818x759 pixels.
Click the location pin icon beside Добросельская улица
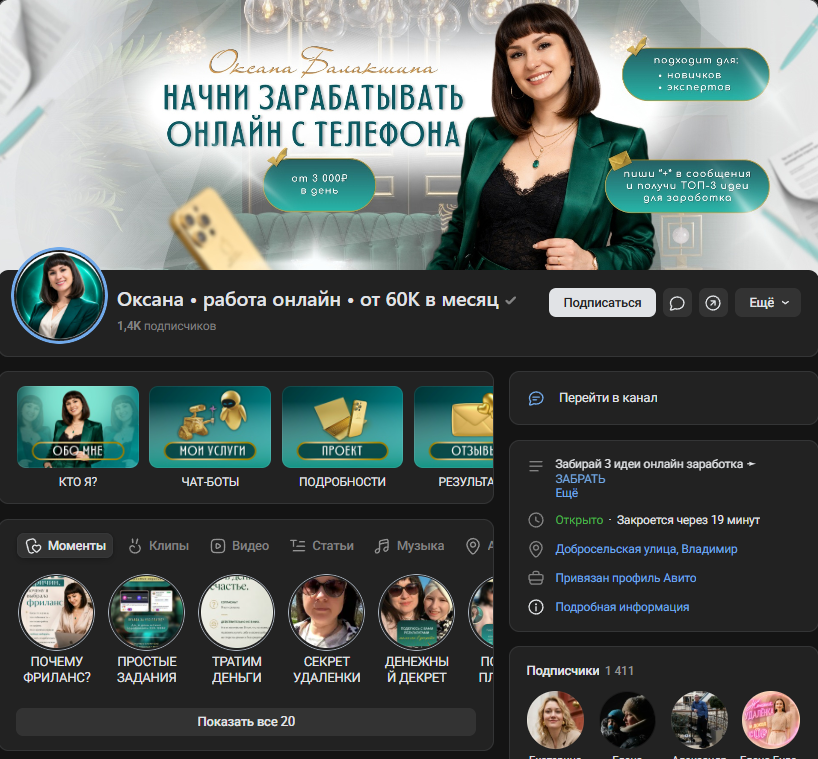point(536,549)
